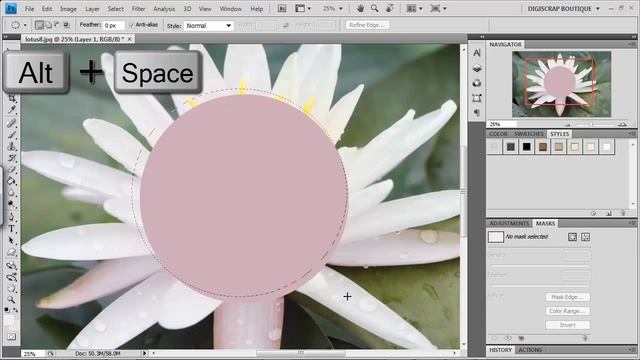Screen dimensions: 640x360
Task: Select the Brush tool
Action: point(11,134)
